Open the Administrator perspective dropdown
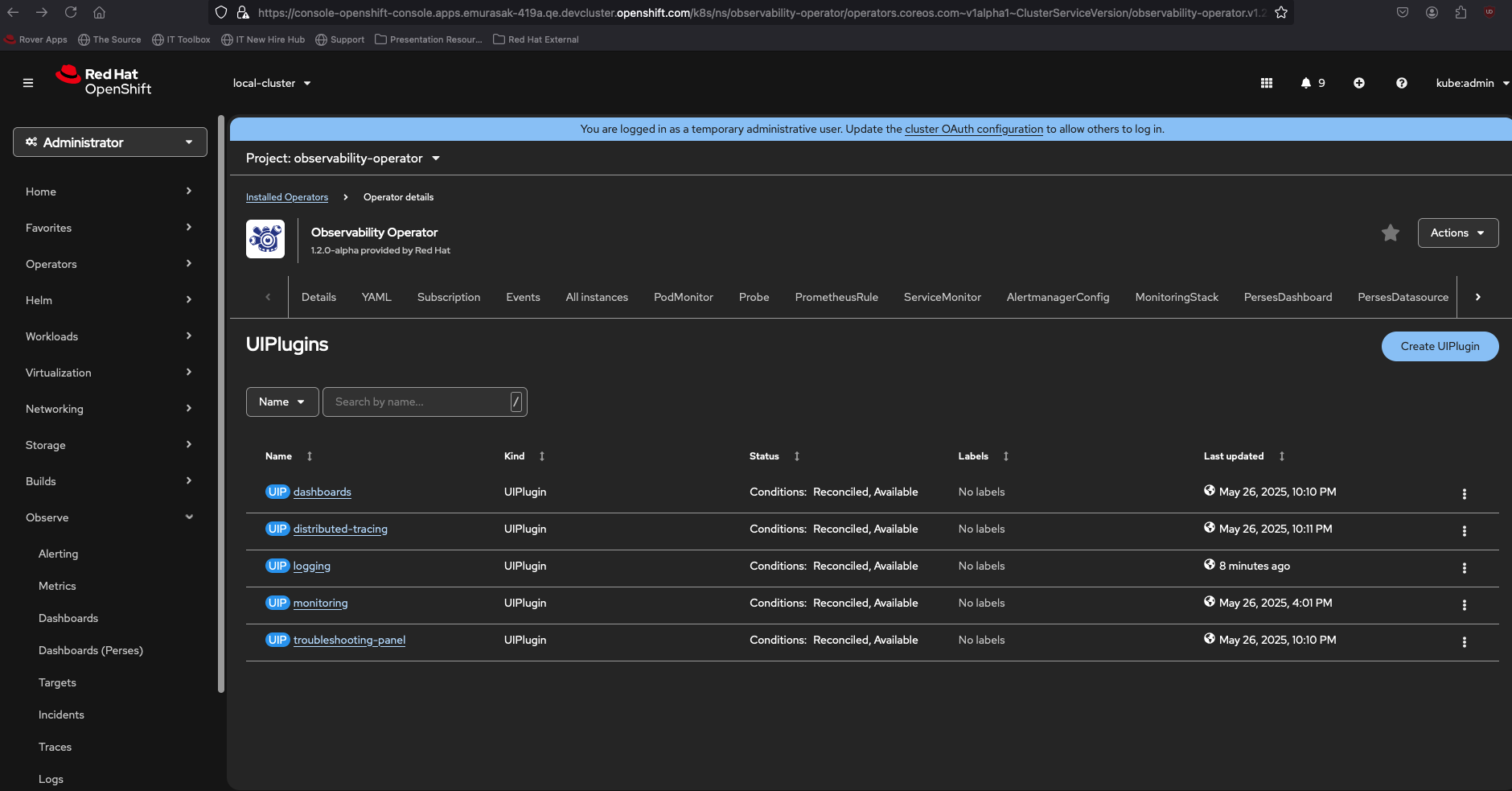This screenshot has height=791, width=1512. coord(110,142)
